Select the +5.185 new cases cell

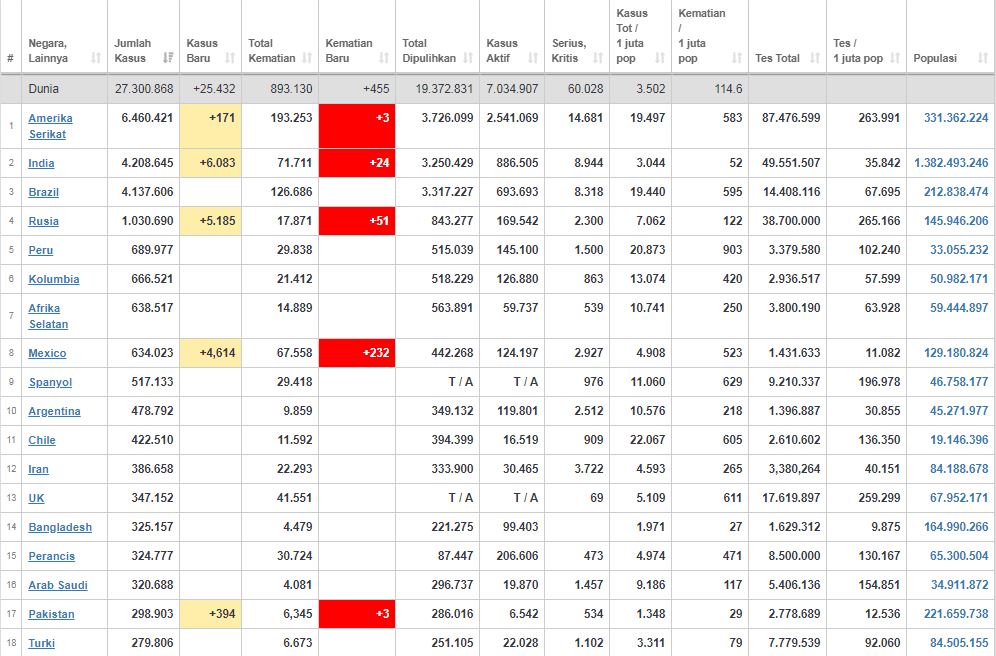click(210, 221)
